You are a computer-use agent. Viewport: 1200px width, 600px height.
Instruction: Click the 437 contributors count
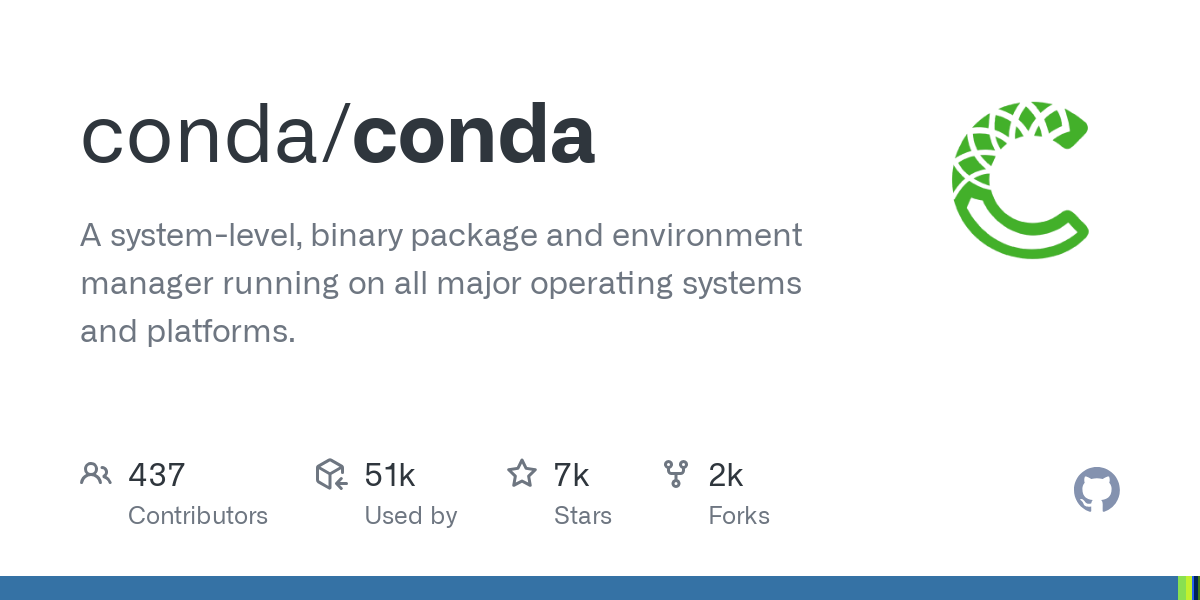click(157, 475)
